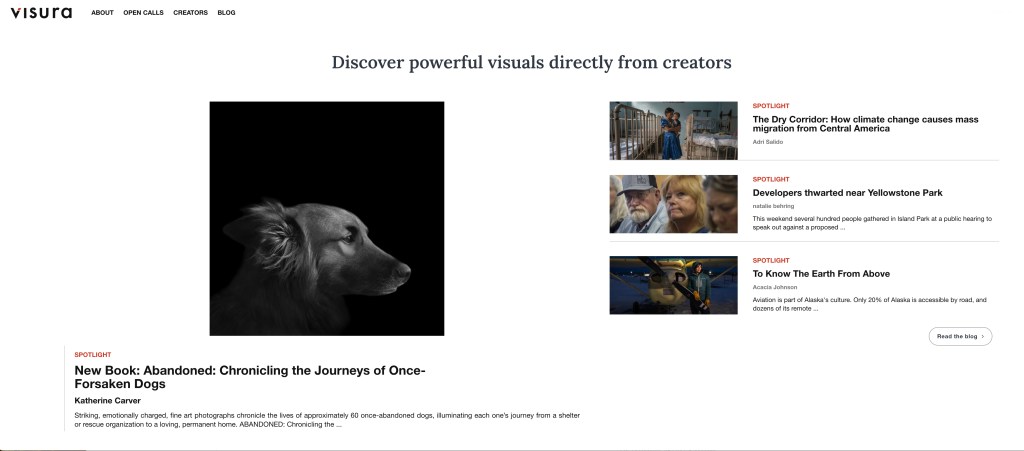Open the Dry Corridor article thumbnail
Viewport: 1024px width, 451px height.
tap(673, 131)
